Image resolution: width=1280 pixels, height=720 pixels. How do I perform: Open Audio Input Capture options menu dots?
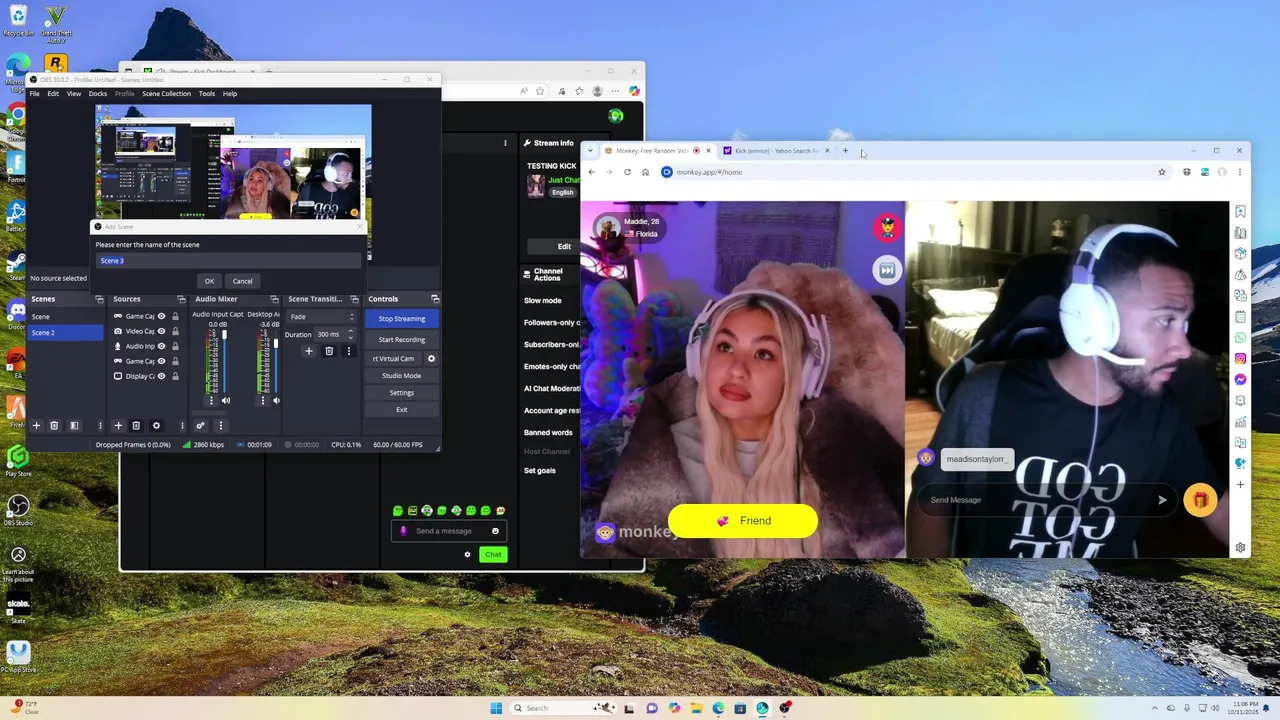coord(212,400)
